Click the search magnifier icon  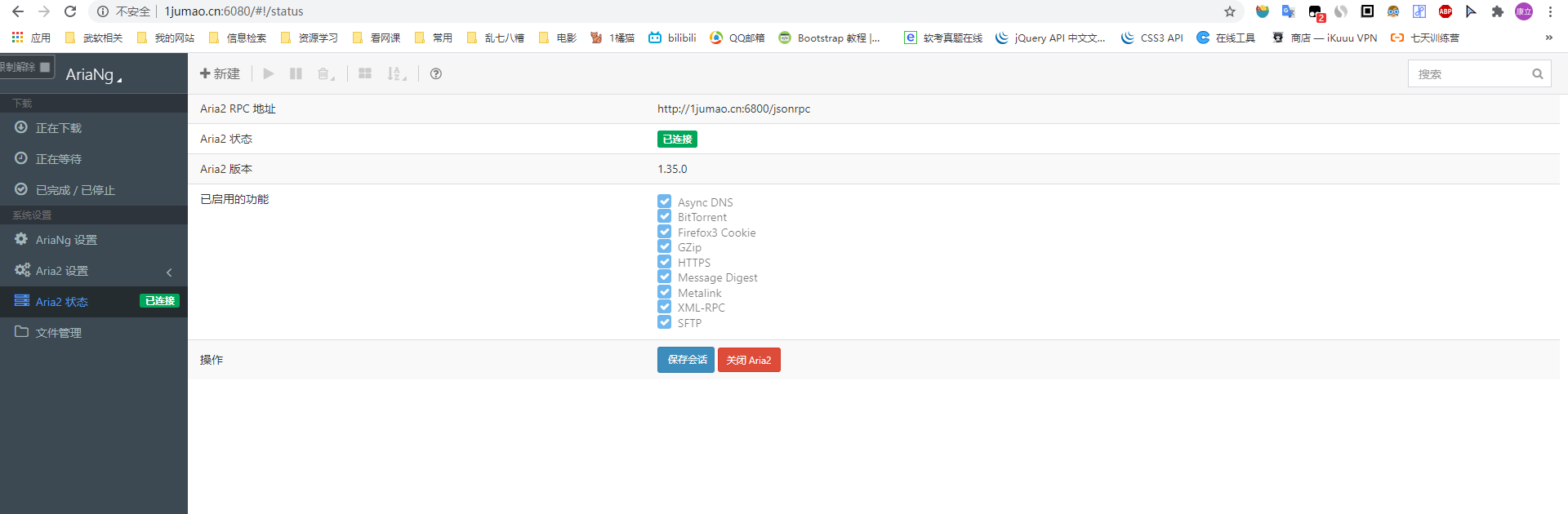(x=1538, y=73)
